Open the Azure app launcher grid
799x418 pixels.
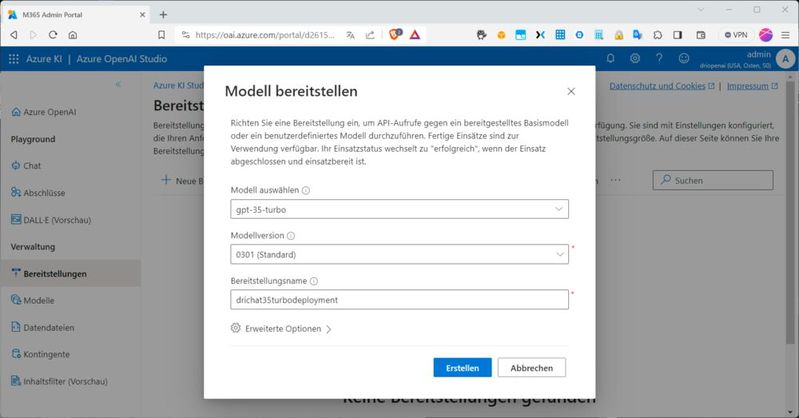[x=14, y=59]
